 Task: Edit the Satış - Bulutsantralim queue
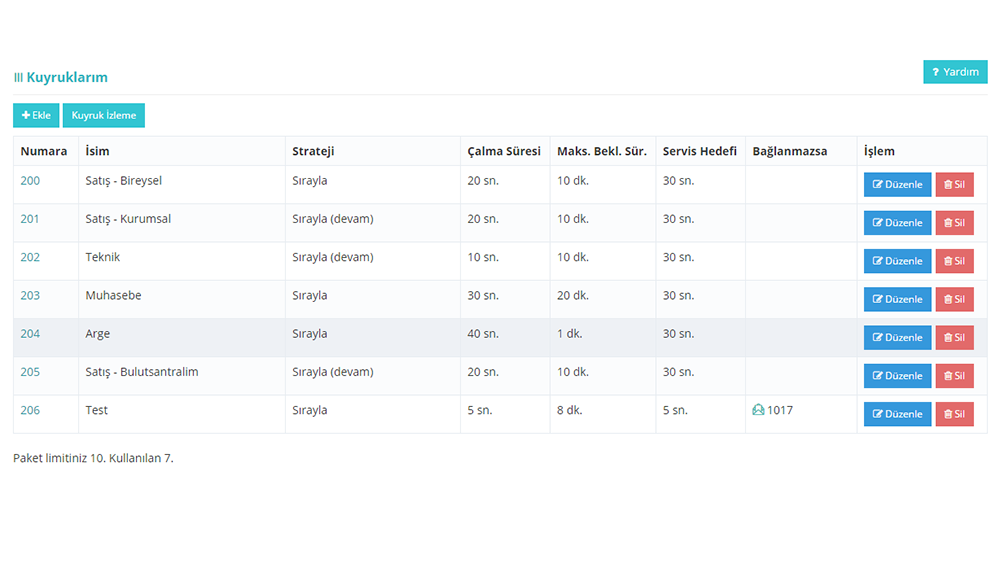(x=897, y=376)
